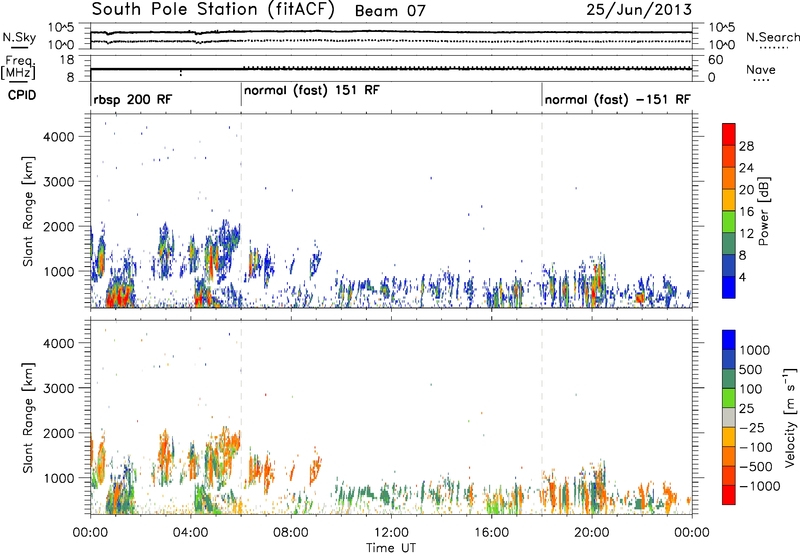Click the solid line sample under 'N.Sky'

pos(19,48)
